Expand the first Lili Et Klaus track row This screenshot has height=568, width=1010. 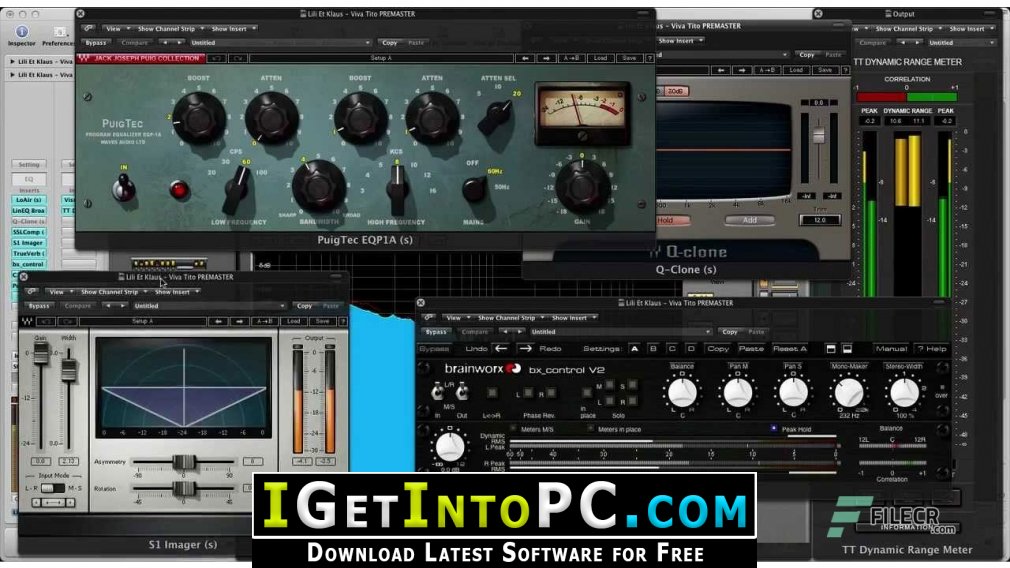coord(12,62)
